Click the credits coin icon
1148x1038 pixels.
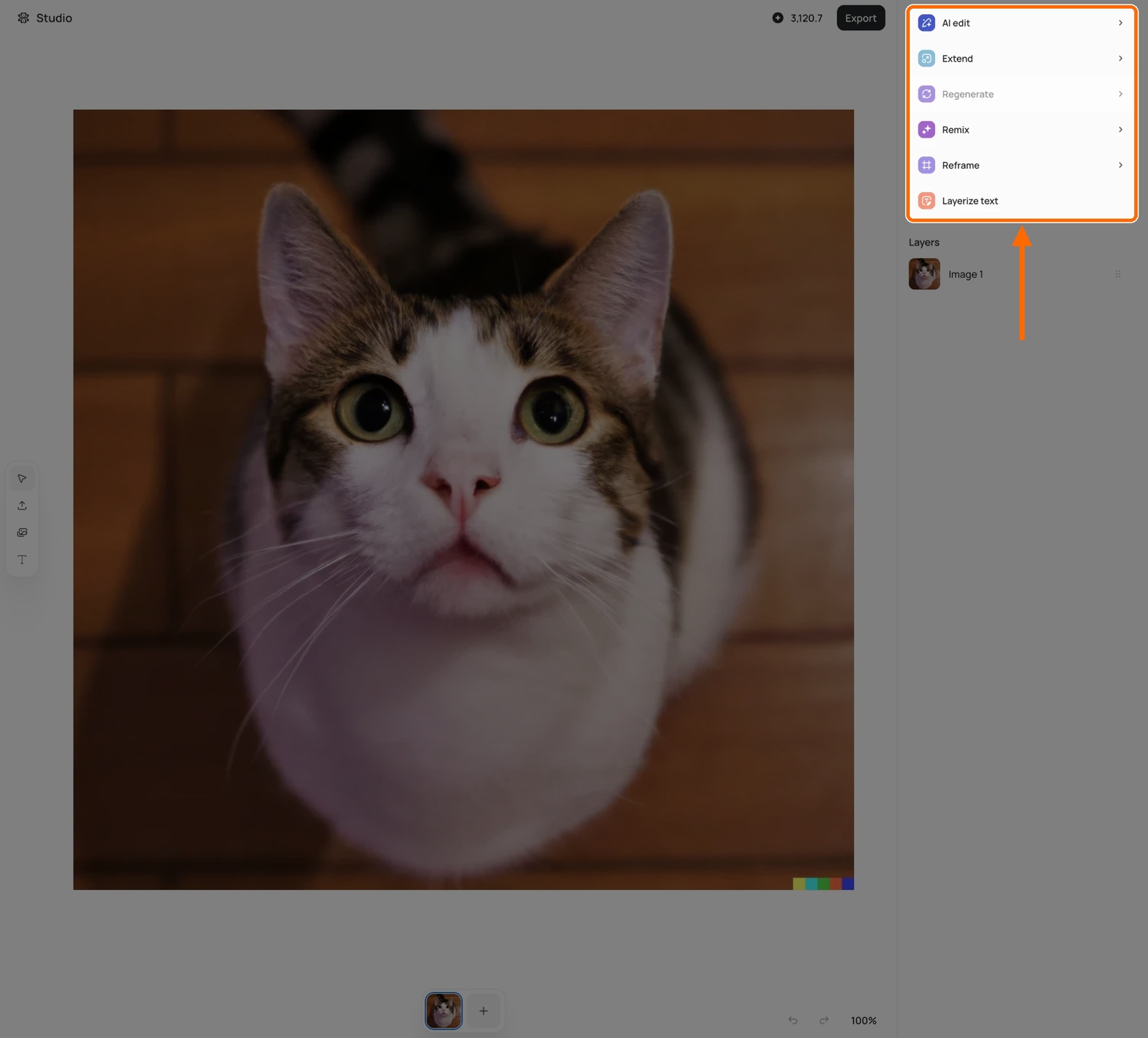coord(778,18)
